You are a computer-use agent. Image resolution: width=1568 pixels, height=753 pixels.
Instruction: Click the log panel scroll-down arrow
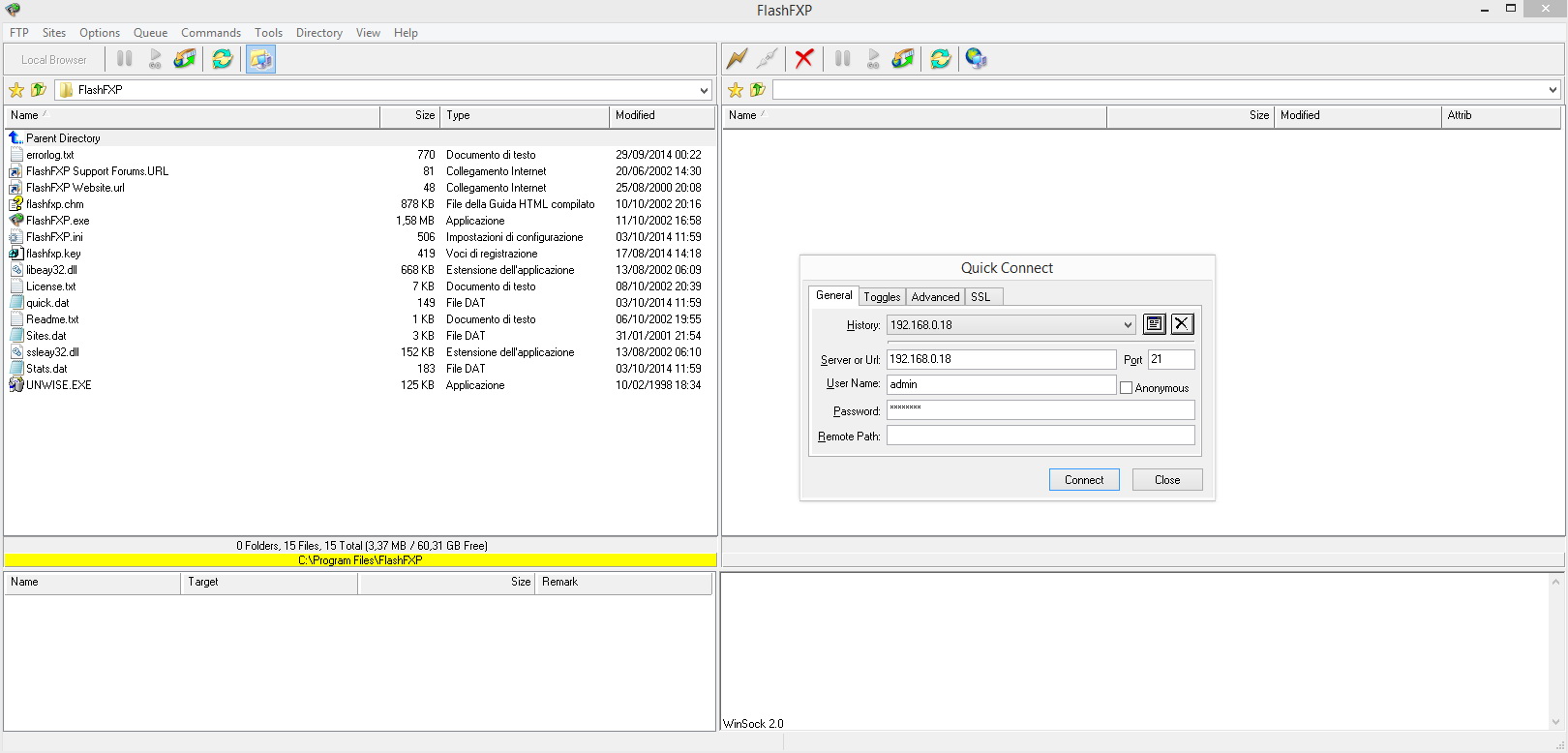(x=1556, y=722)
